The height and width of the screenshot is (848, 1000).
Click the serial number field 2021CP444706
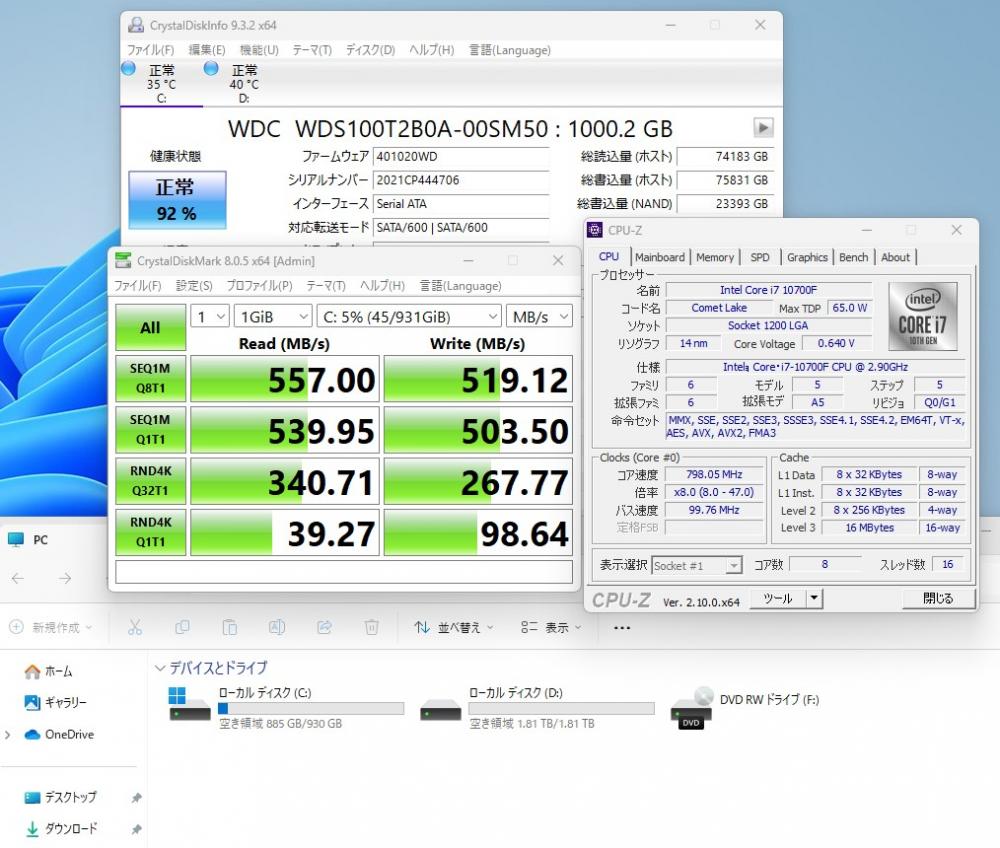[x=461, y=180]
